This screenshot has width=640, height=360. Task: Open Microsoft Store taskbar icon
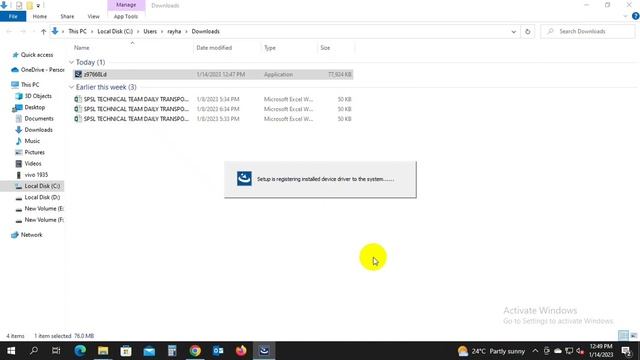[x=126, y=351]
